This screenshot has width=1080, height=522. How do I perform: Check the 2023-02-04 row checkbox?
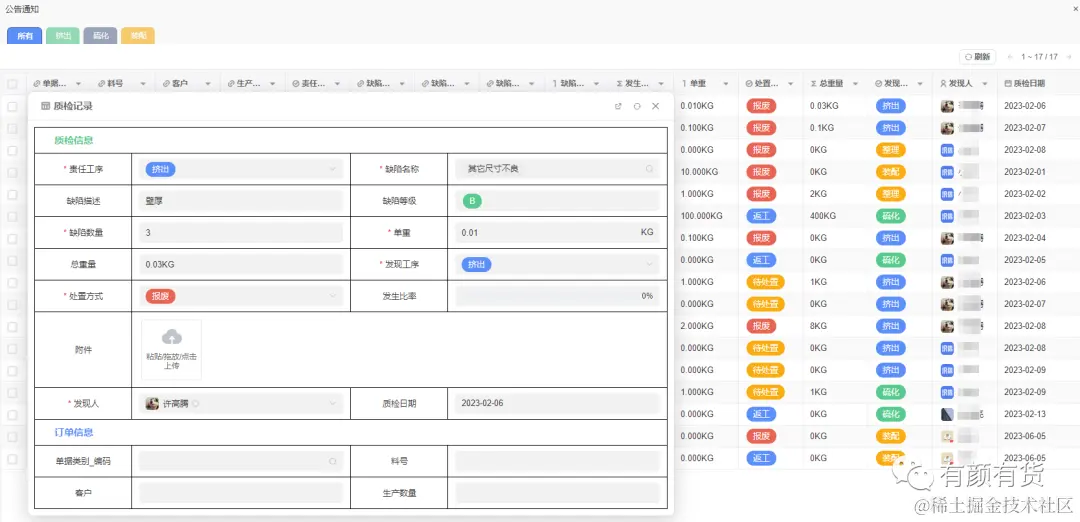click(12, 238)
